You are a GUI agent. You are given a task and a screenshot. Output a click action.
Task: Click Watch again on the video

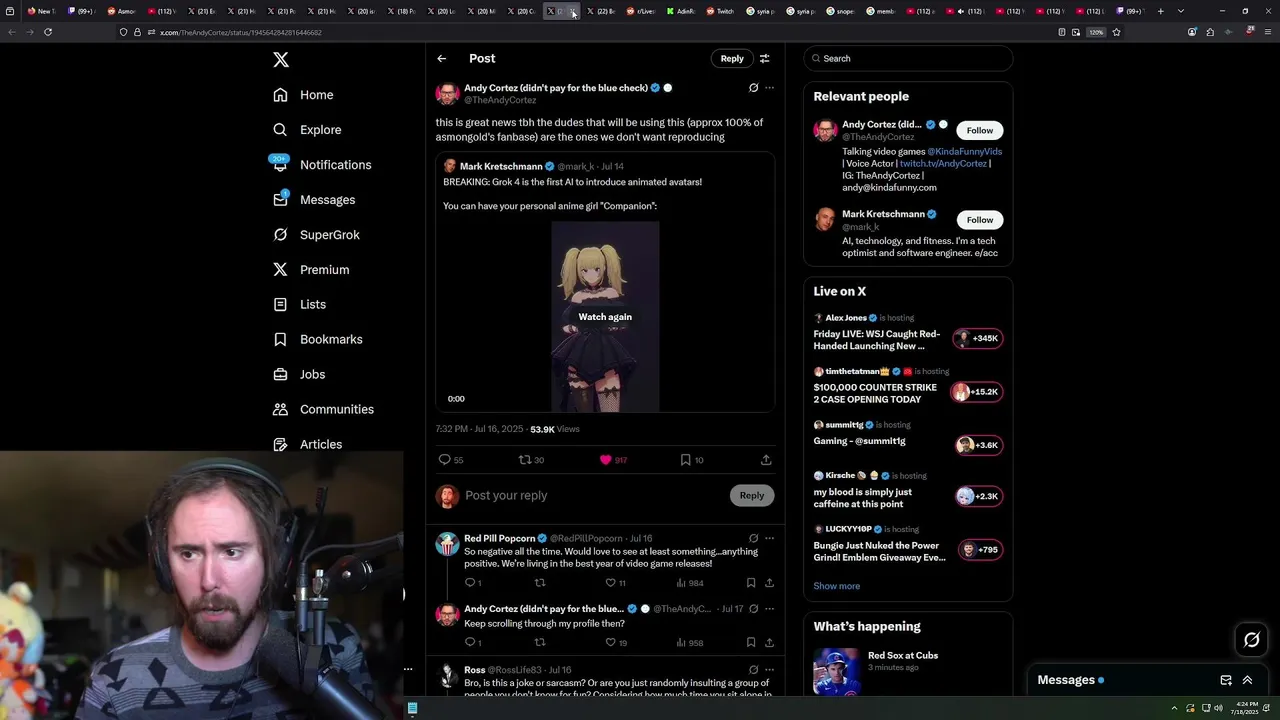(x=605, y=317)
